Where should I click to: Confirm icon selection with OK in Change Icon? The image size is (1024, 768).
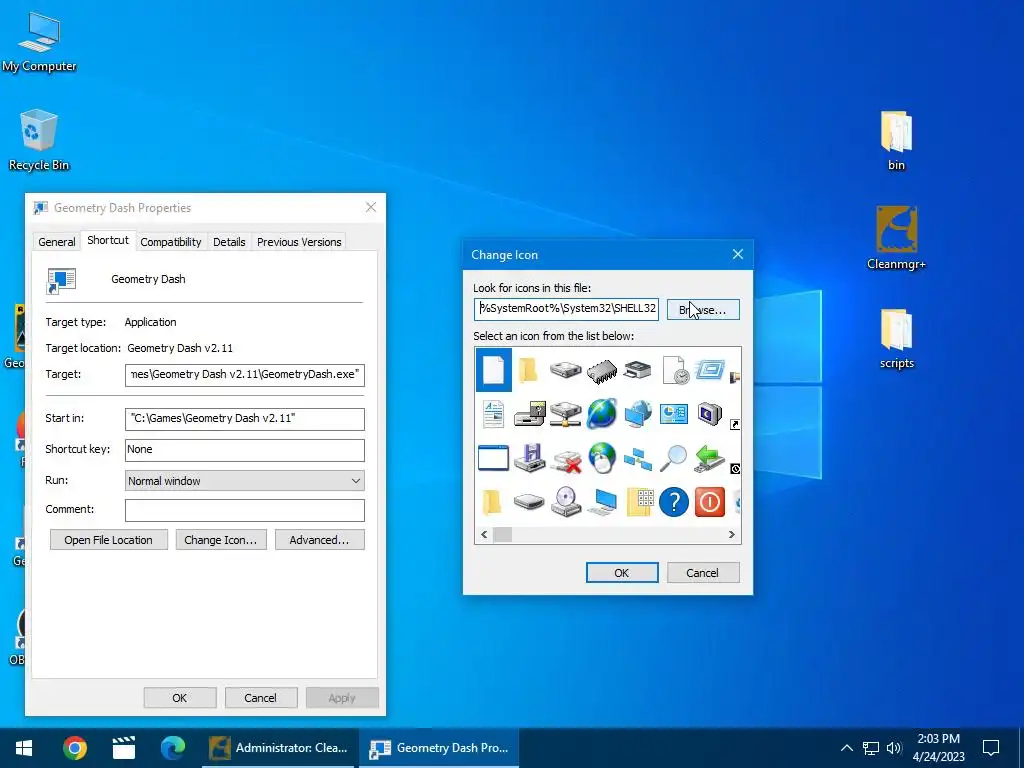[x=622, y=573]
